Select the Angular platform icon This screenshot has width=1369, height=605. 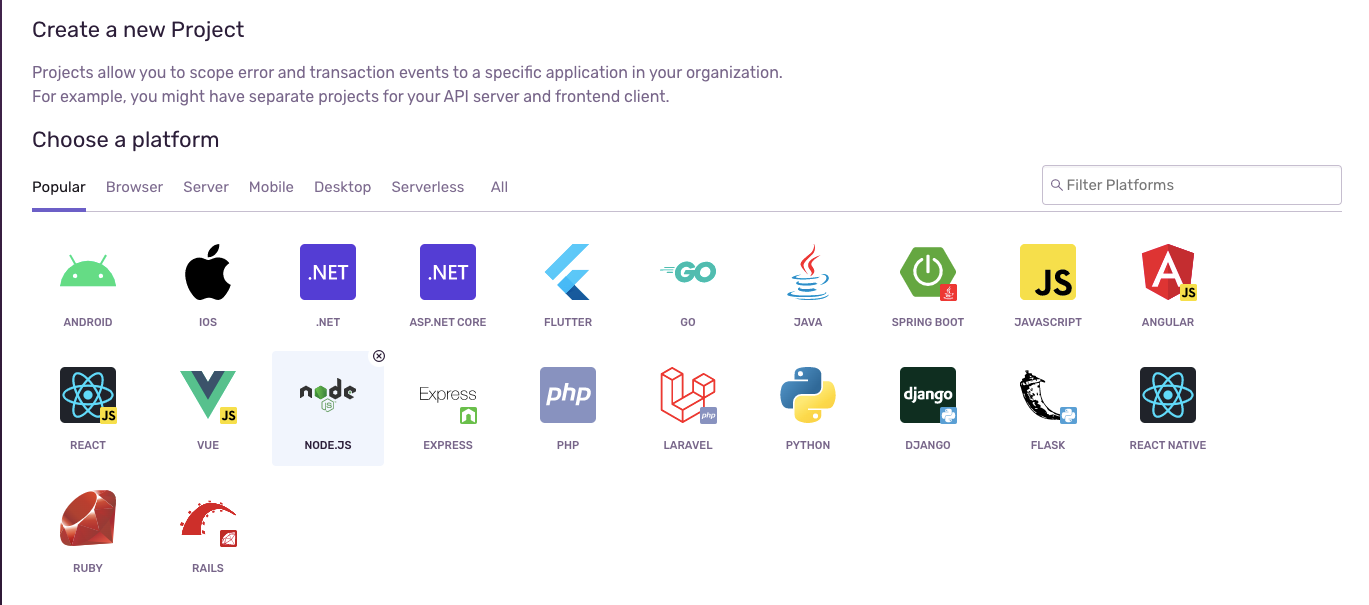tap(1168, 272)
